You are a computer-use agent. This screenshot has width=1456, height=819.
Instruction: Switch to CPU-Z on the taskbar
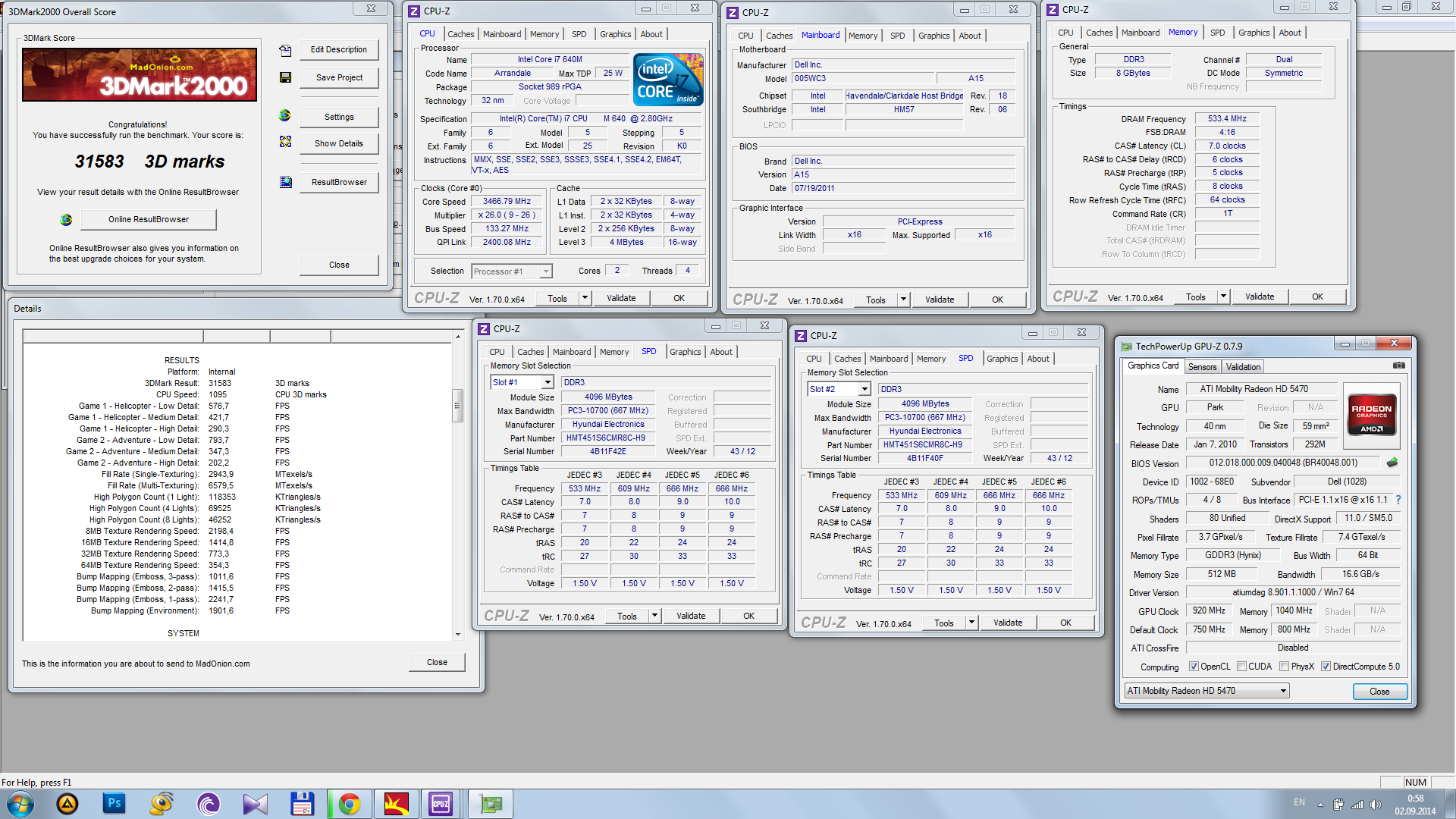tap(441, 804)
